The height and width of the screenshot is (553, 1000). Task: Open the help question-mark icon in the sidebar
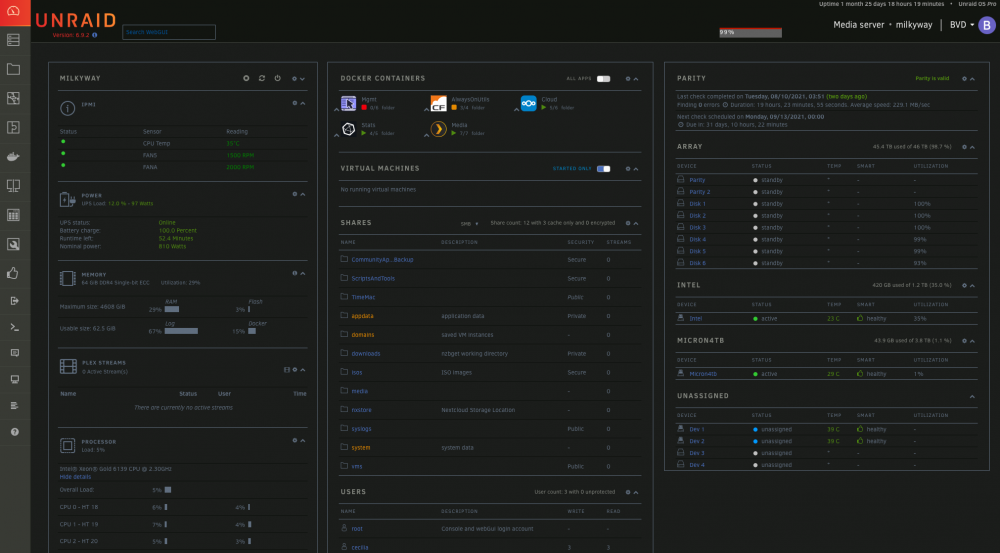[x=14, y=432]
